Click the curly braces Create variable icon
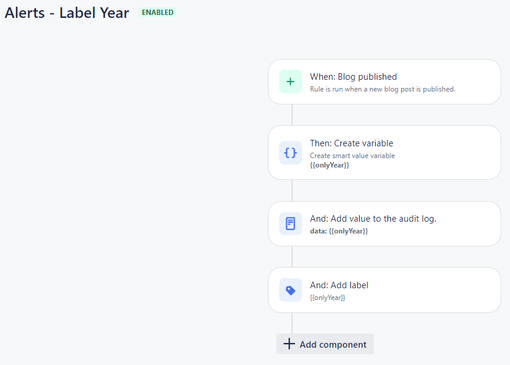Viewport: 510px width, 365px height. 290,153
